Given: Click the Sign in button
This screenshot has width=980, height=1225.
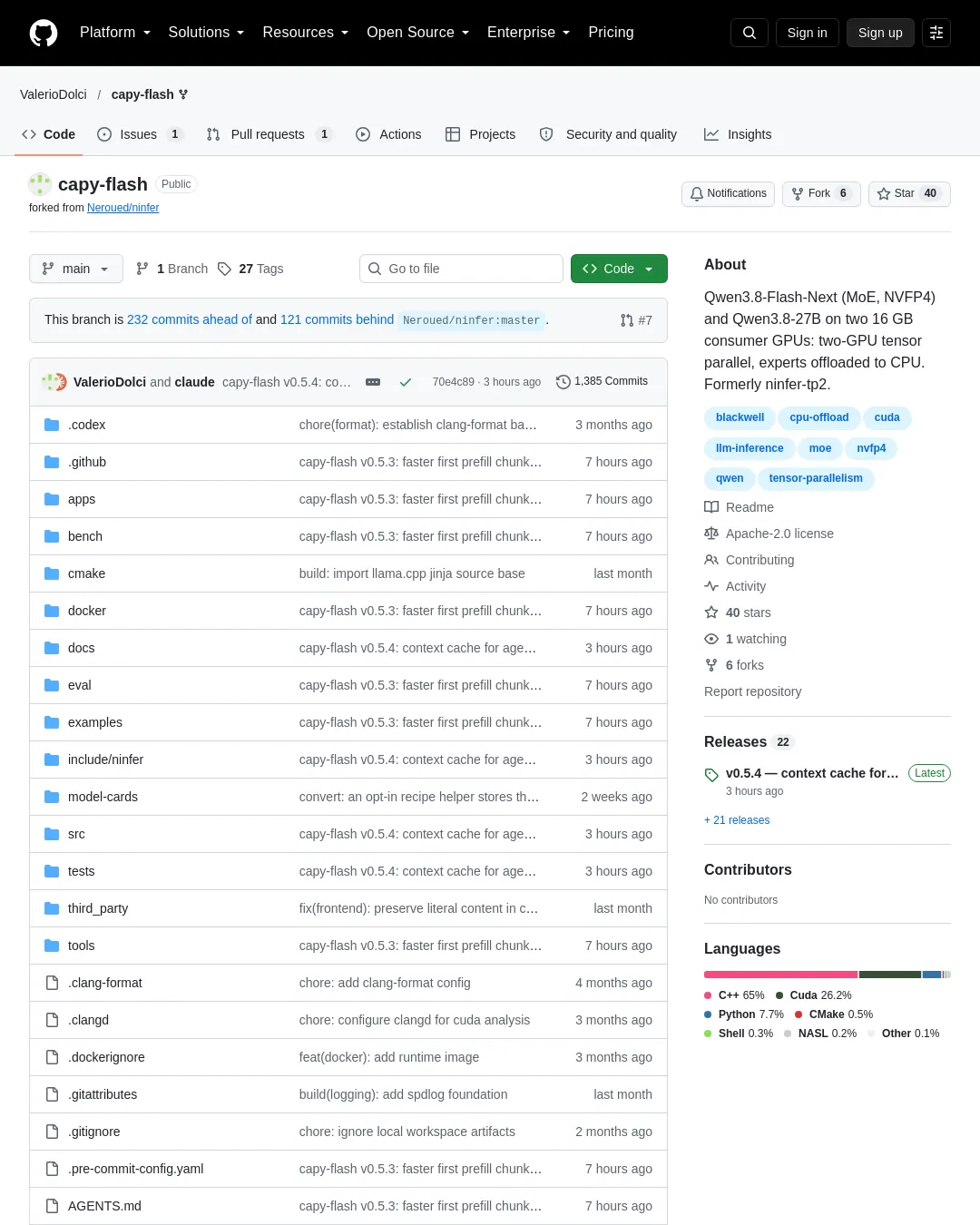Looking at the screenshot, I should point(808,33).
